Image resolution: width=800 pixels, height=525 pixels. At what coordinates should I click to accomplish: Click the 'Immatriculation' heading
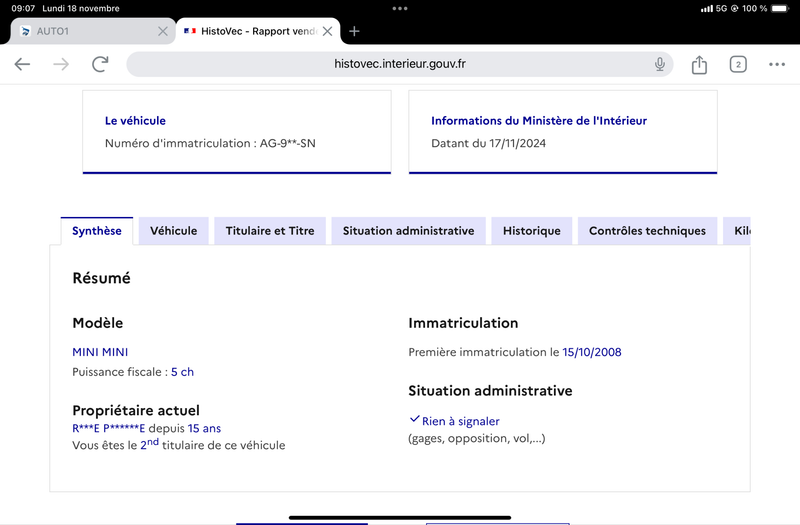click(x=463, y=323)
